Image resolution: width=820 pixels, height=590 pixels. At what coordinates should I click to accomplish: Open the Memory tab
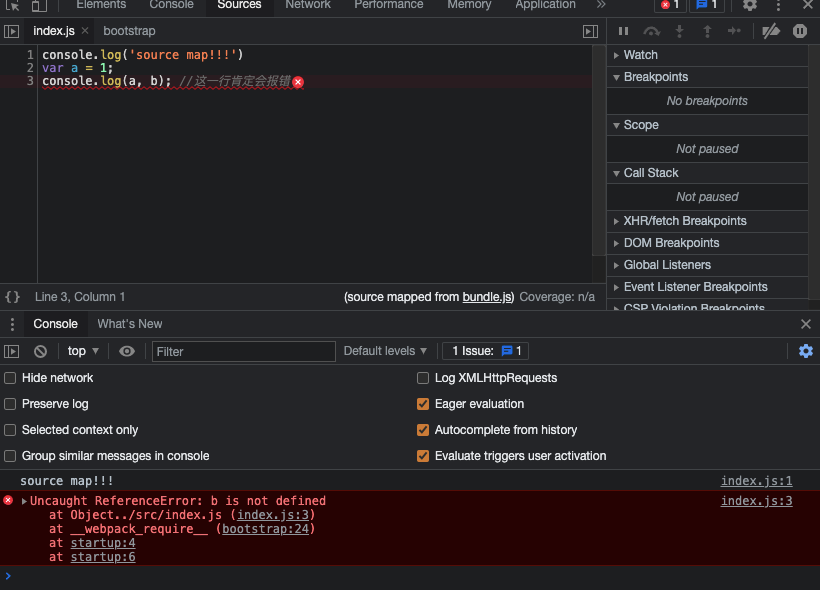pos(469,5)
